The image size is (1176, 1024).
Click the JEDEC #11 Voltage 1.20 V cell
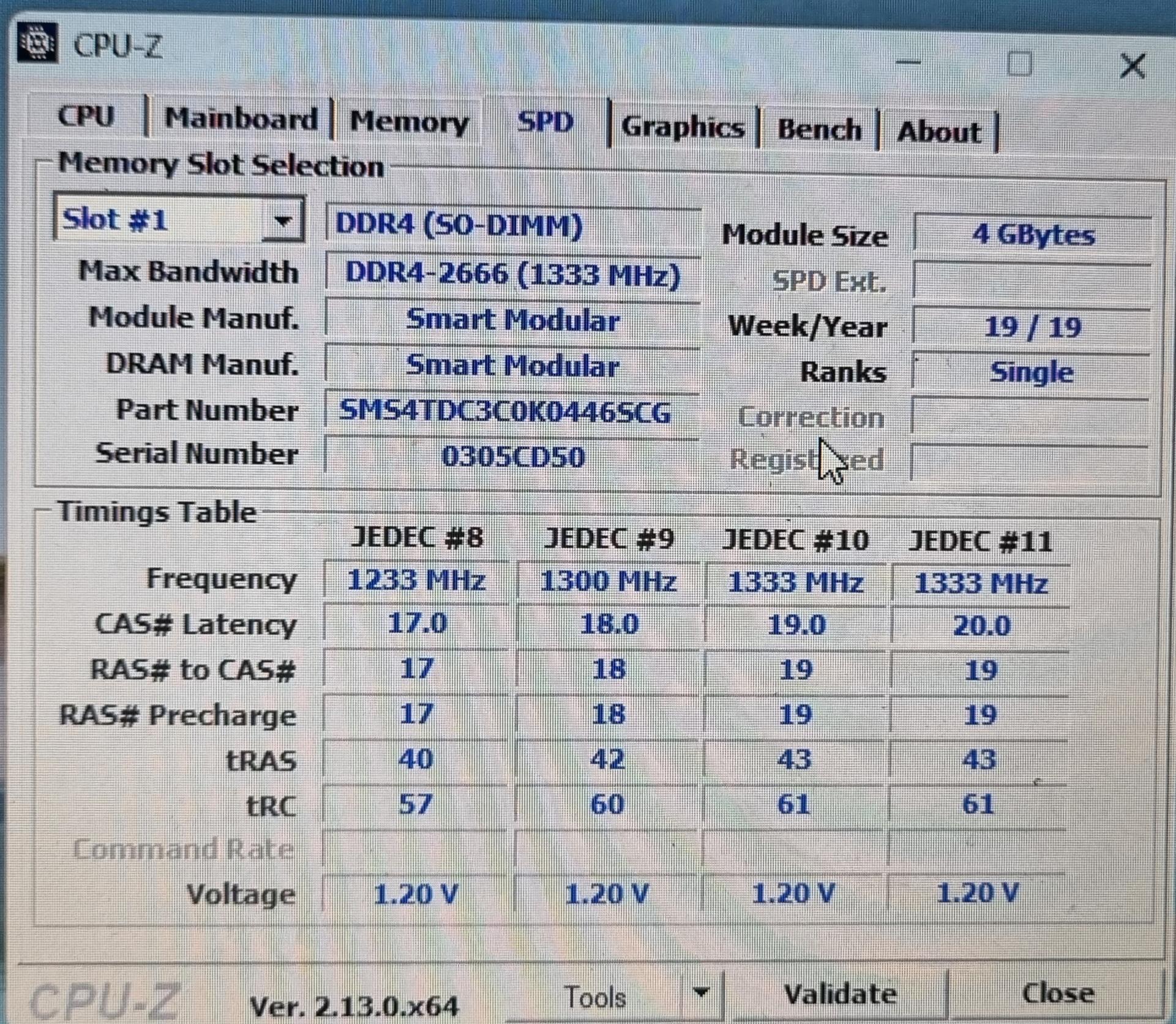[x=977, y=893]
